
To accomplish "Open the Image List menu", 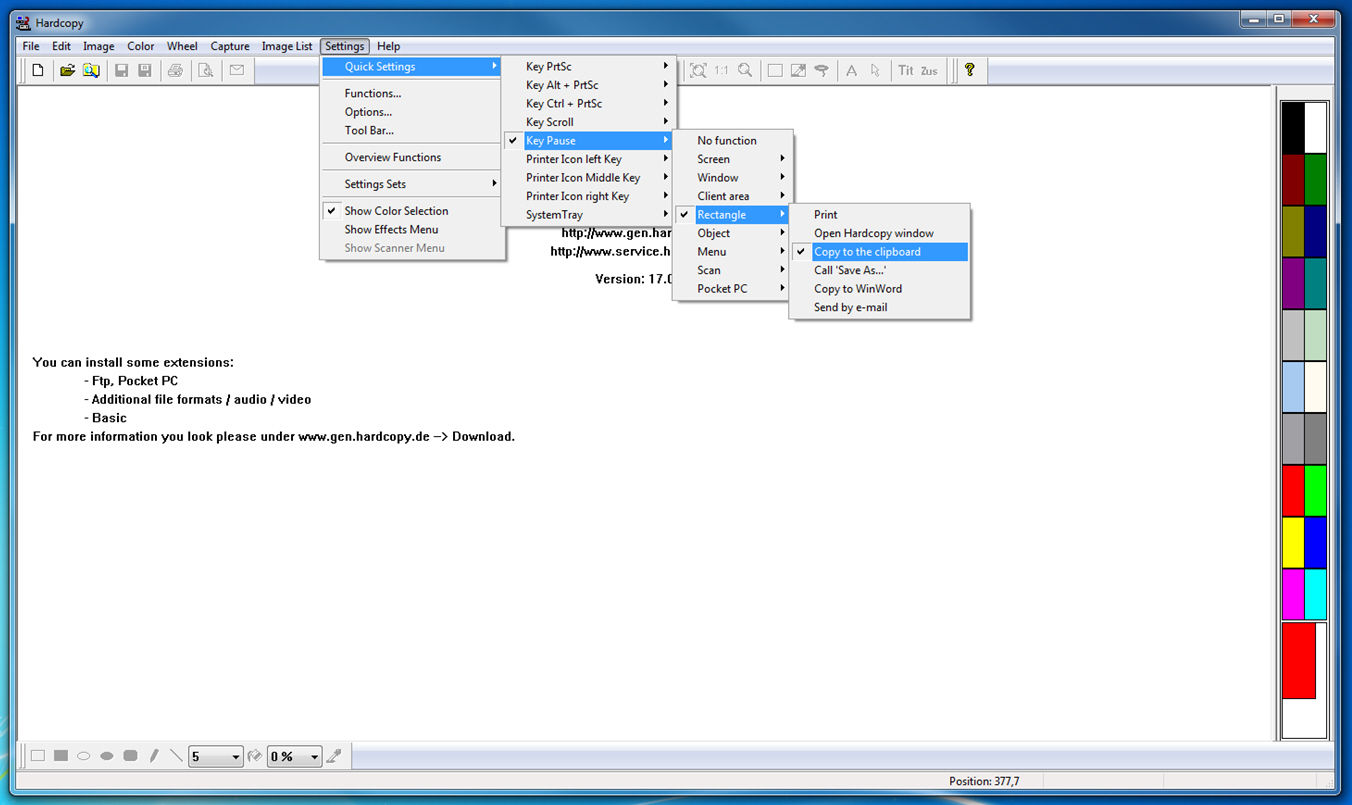I will point(287,46).
